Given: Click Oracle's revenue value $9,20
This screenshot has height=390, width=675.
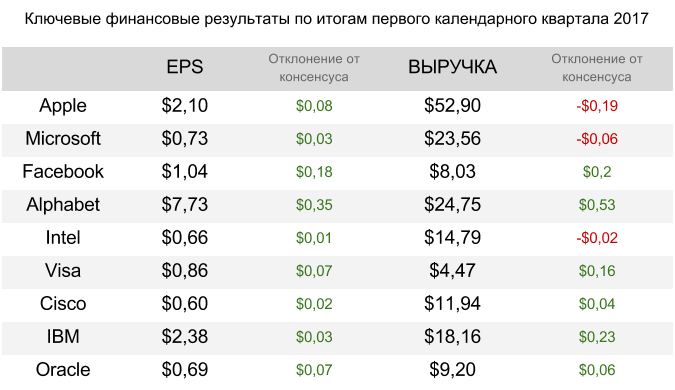Looking at the screenshot, I should point(452,370).
